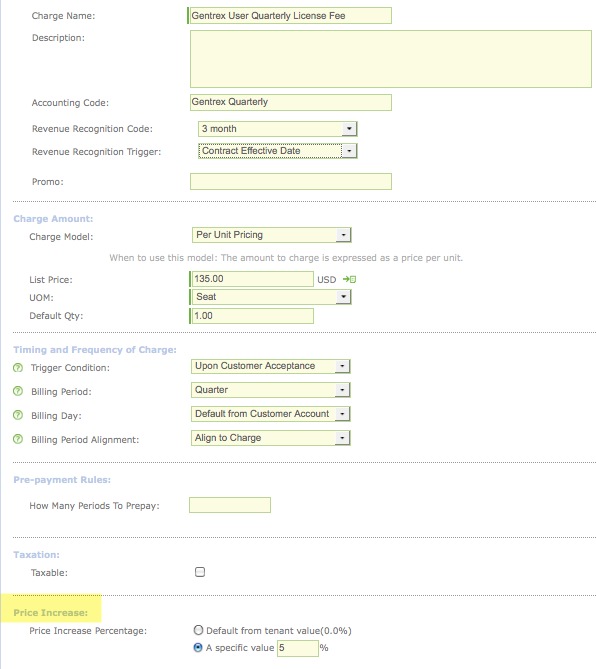
Task: Click the help icon beside Billing Period
Action: point(18,391)
